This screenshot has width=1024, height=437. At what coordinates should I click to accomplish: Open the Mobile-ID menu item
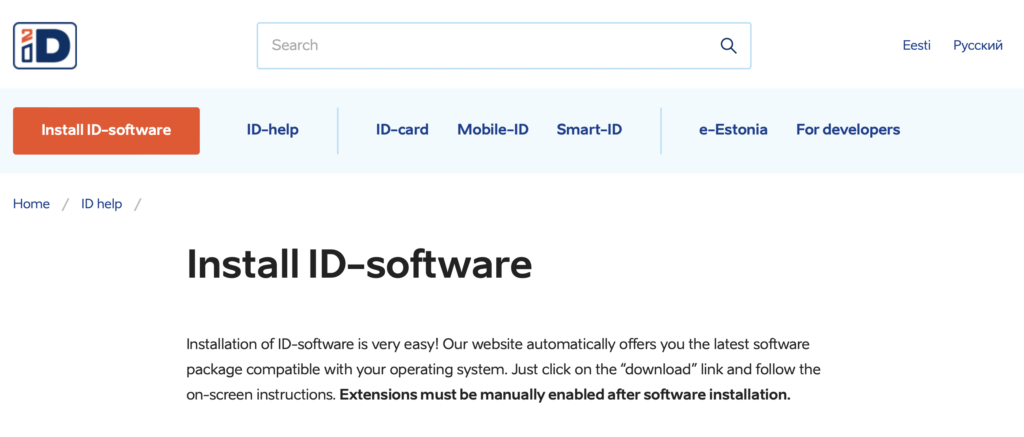pyautogui.click(x=493, y=130)
